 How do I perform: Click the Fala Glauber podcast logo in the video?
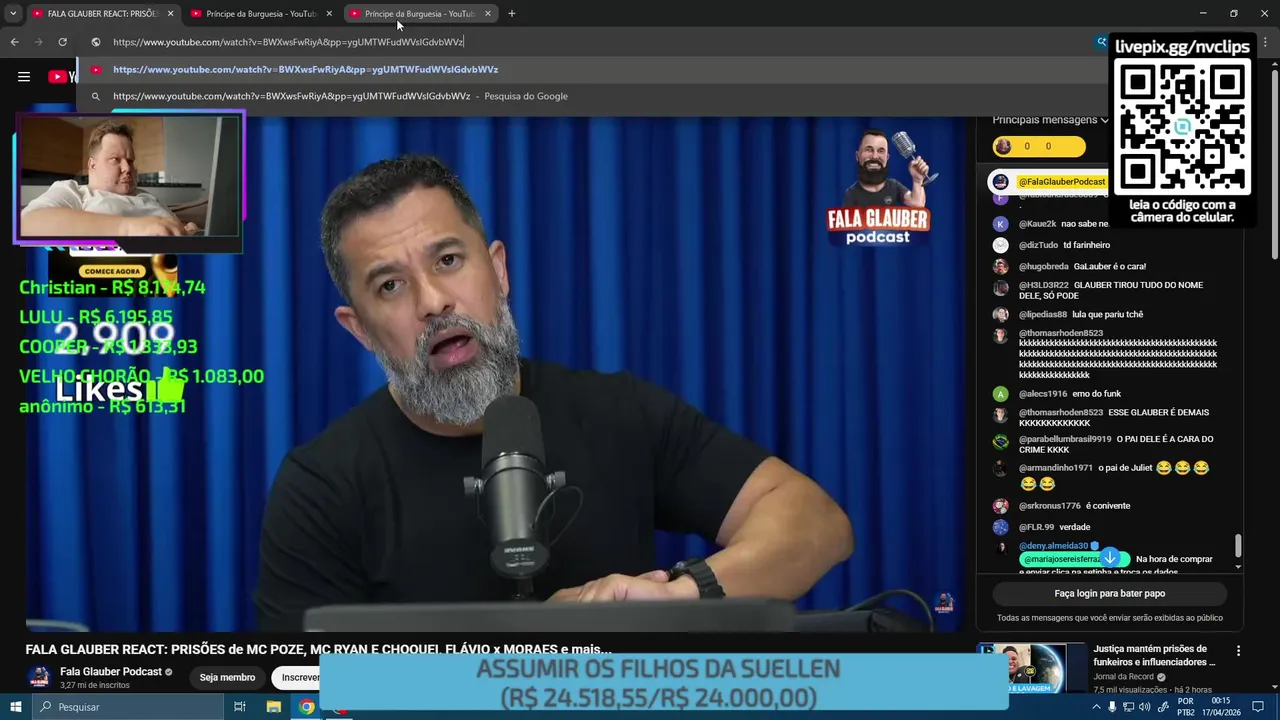pos(879,188)
